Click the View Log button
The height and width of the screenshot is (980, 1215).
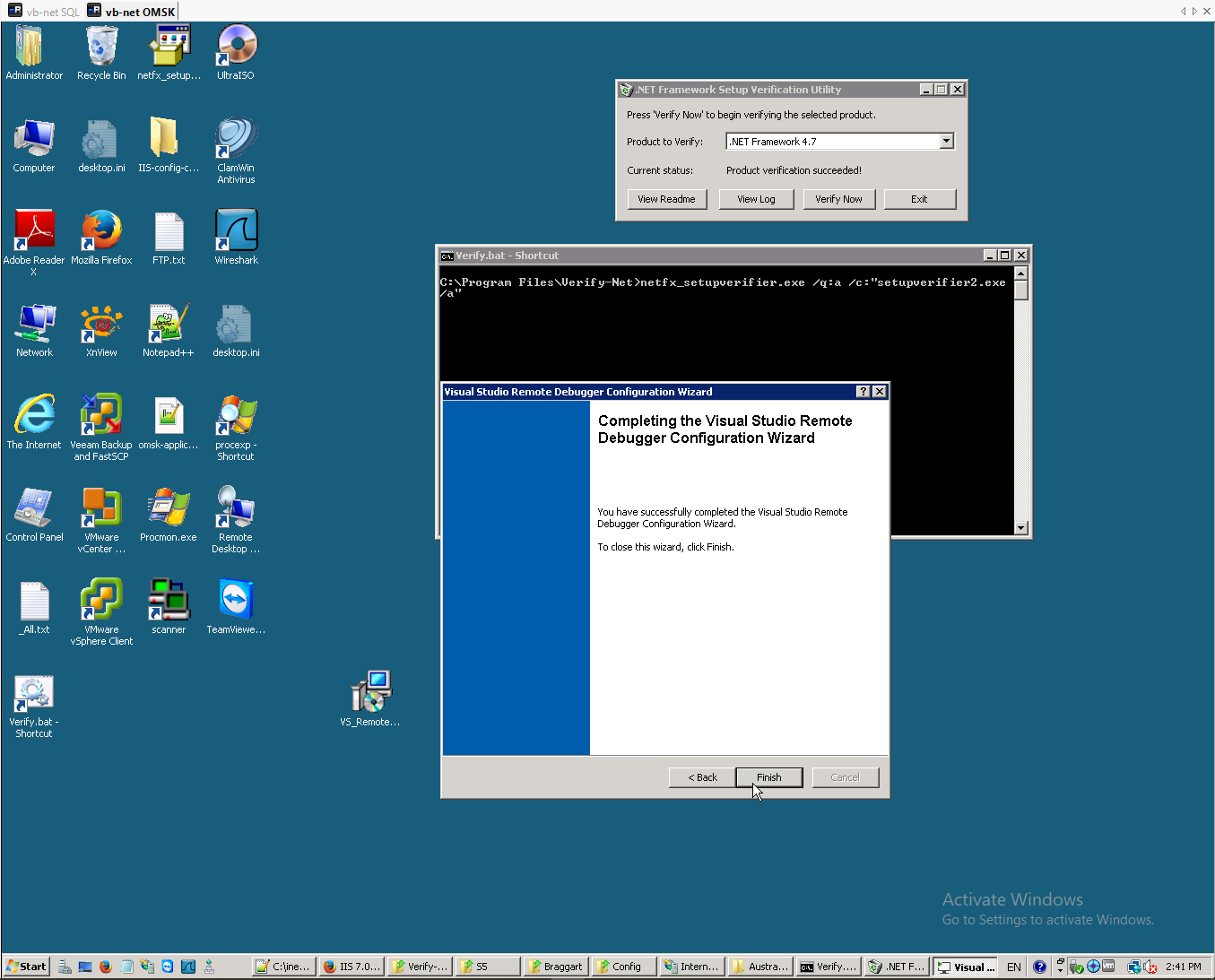point(756,199)
